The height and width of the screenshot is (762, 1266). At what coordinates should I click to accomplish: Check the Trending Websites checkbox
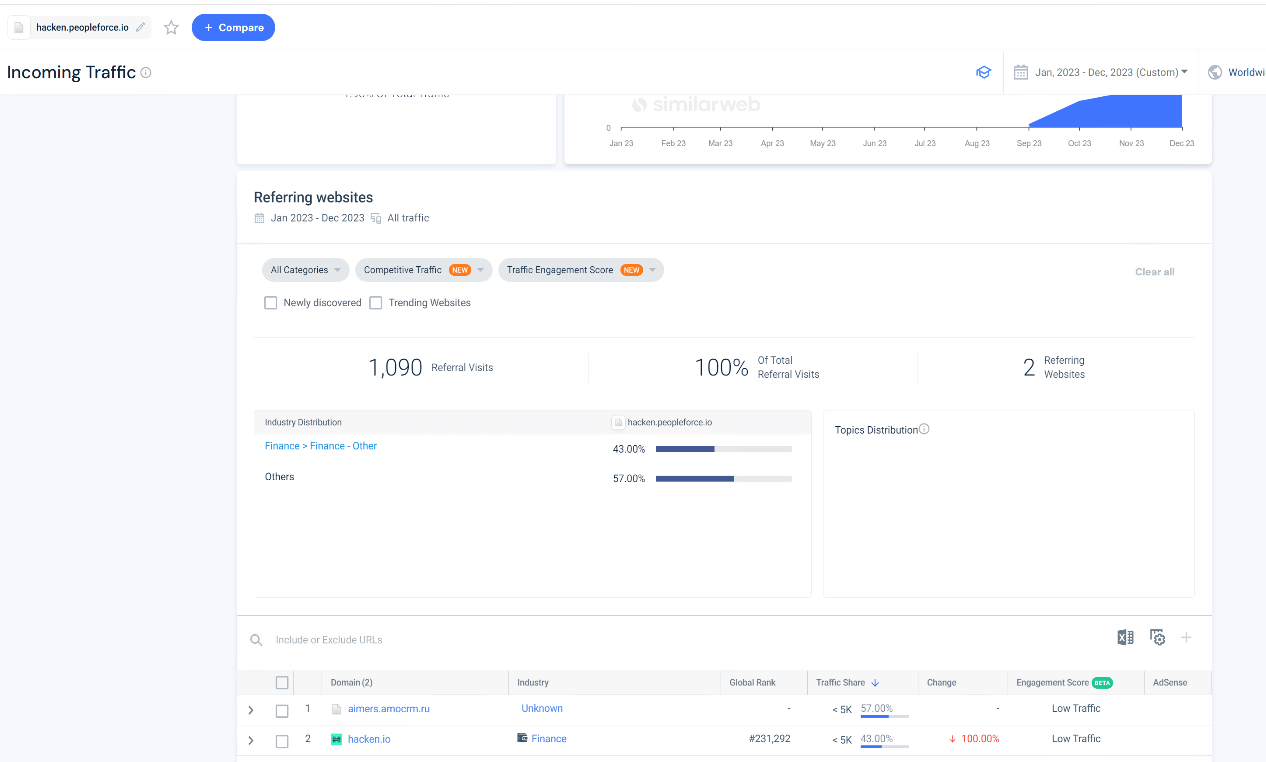pos(376,303)
